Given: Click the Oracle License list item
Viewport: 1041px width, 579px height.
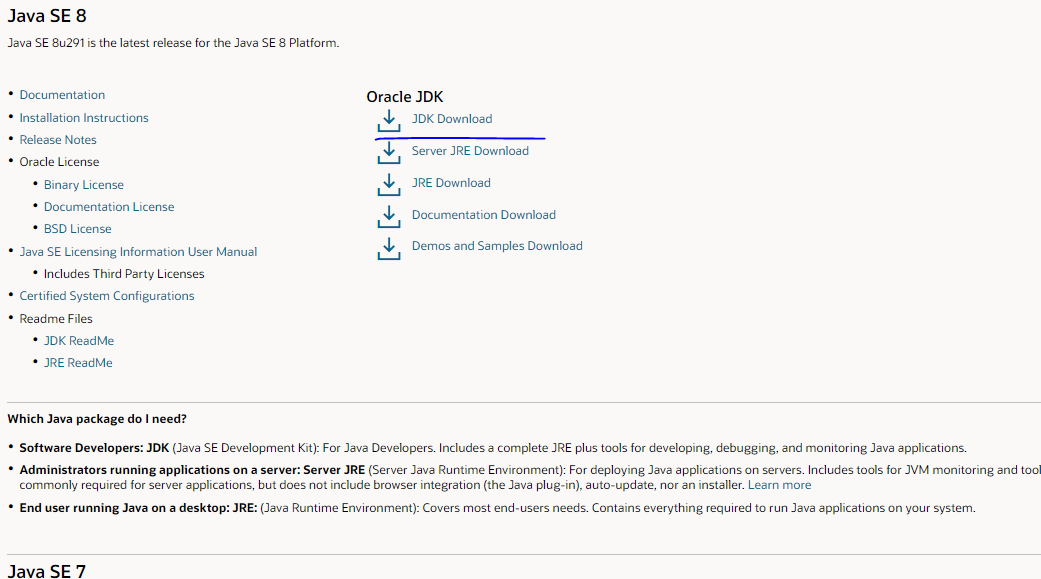Looking at the screenshot, I should (59, 162).
